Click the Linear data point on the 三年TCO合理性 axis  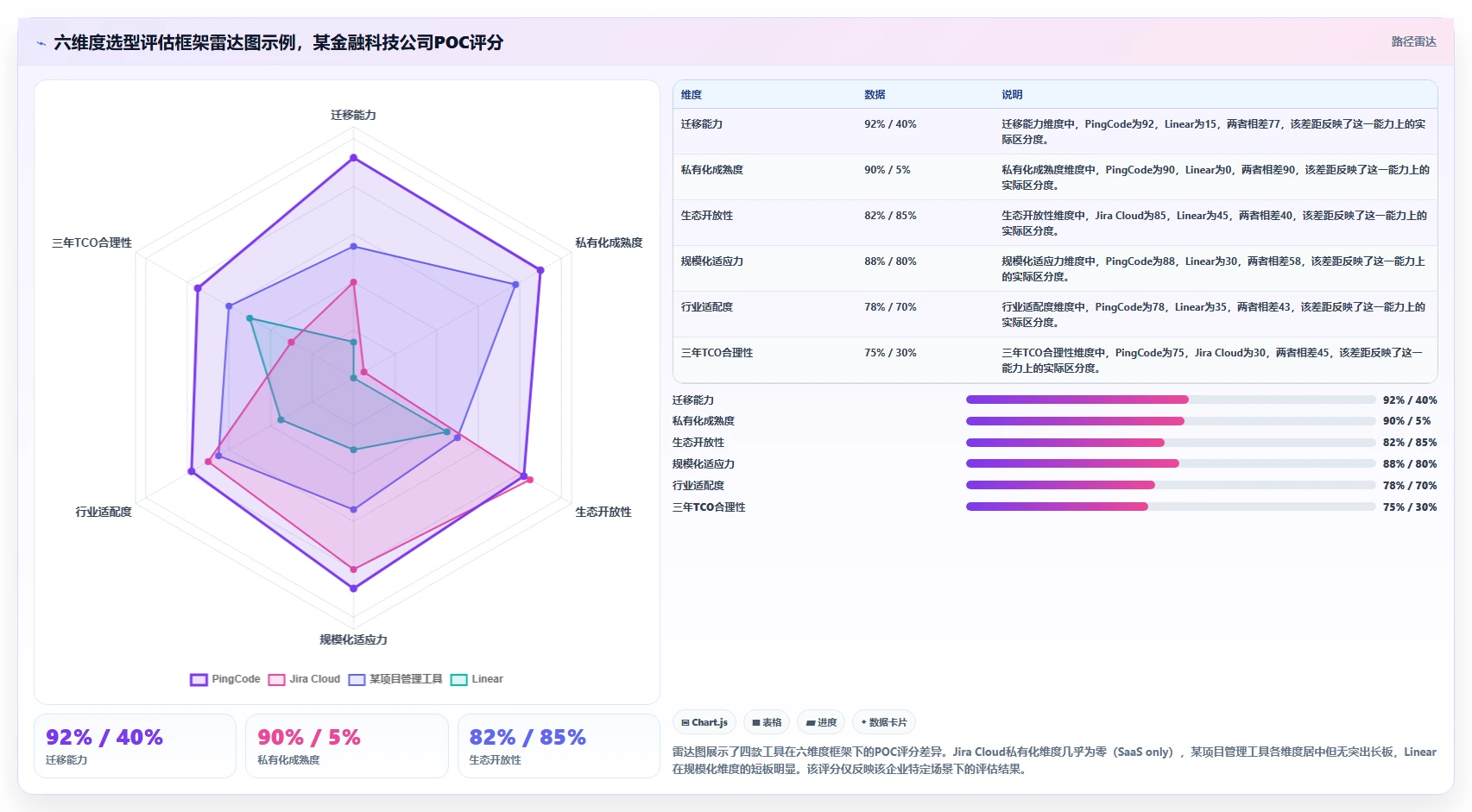[250, 318]
